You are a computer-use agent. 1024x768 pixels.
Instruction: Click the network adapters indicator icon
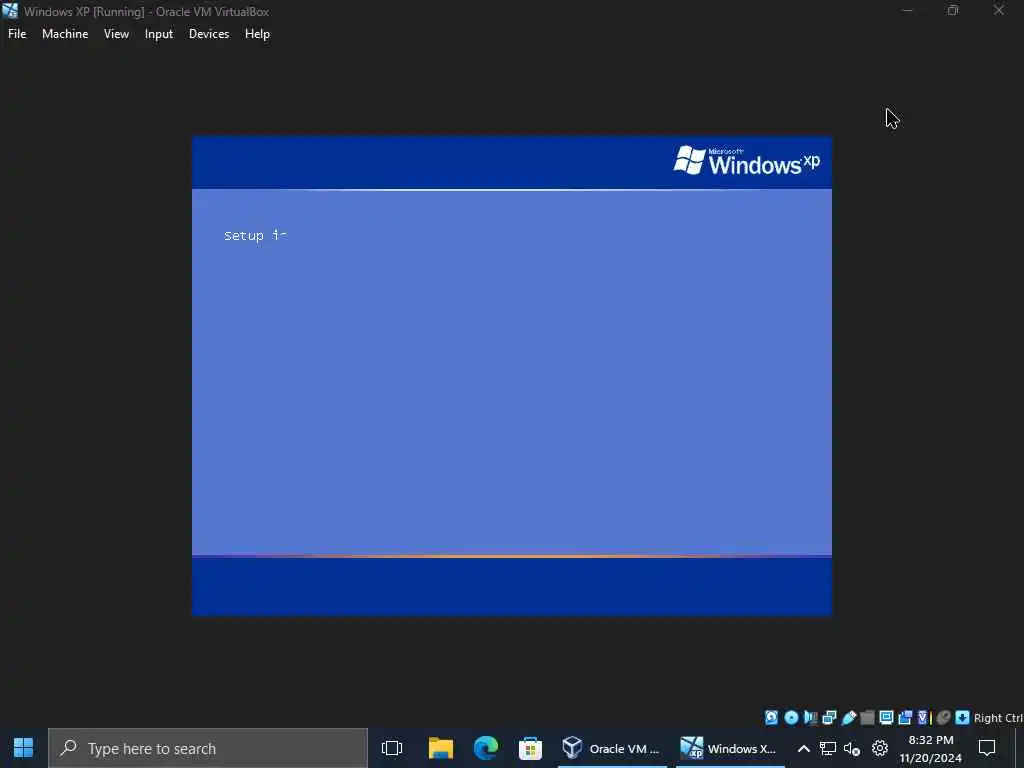coord(829,718)
